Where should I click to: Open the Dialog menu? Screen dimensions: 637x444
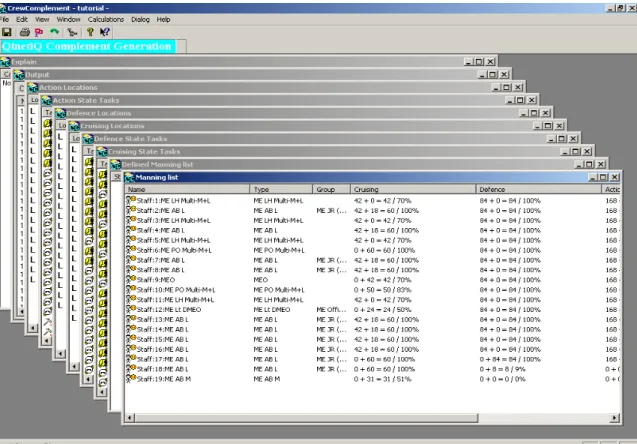tap(140, 19)
